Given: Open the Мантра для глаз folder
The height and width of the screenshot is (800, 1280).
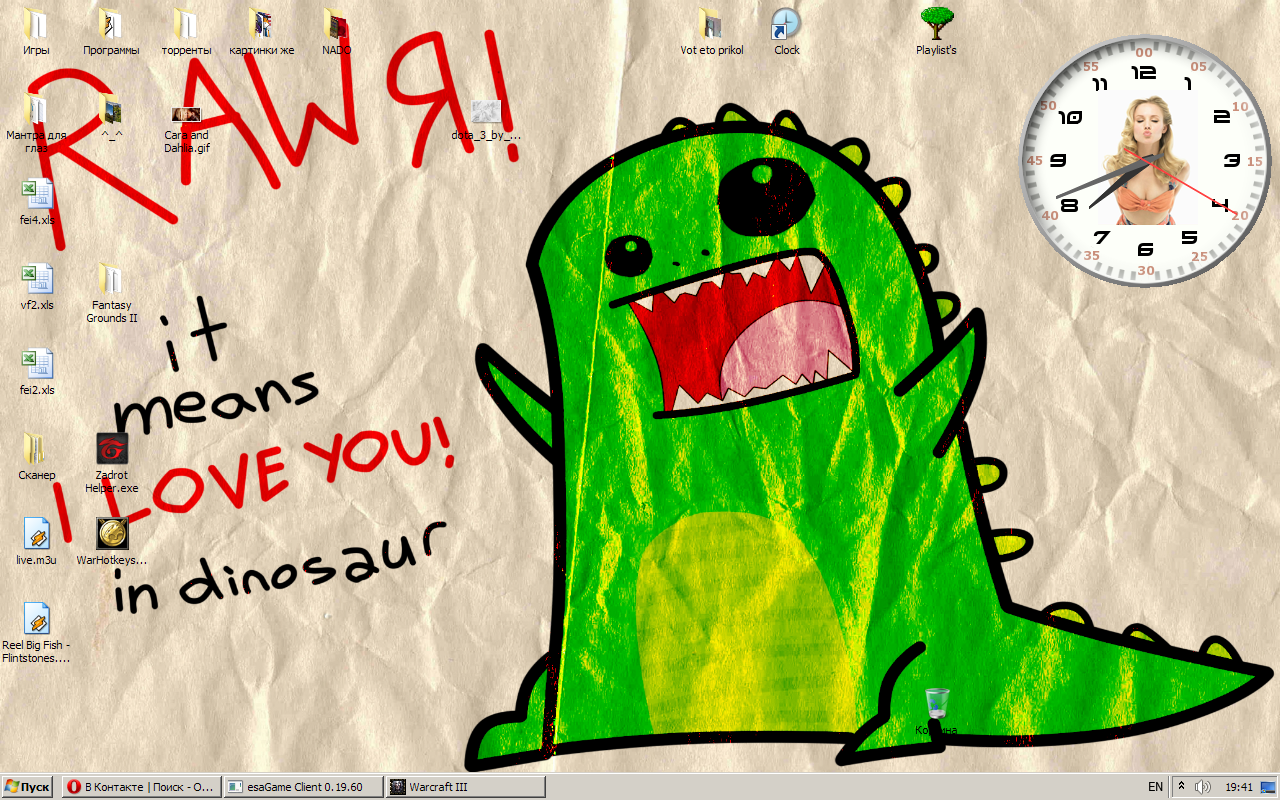Looking at the screenshot, I should (36, 108).
